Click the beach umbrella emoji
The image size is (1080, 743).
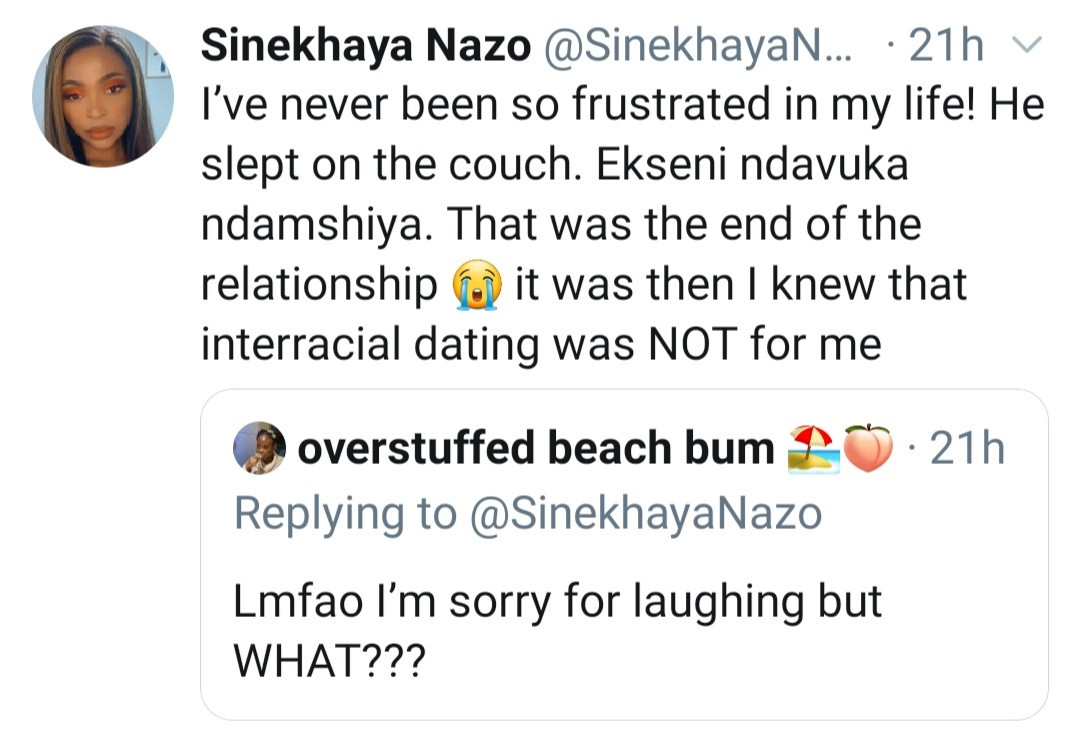[x=813, y=450]
